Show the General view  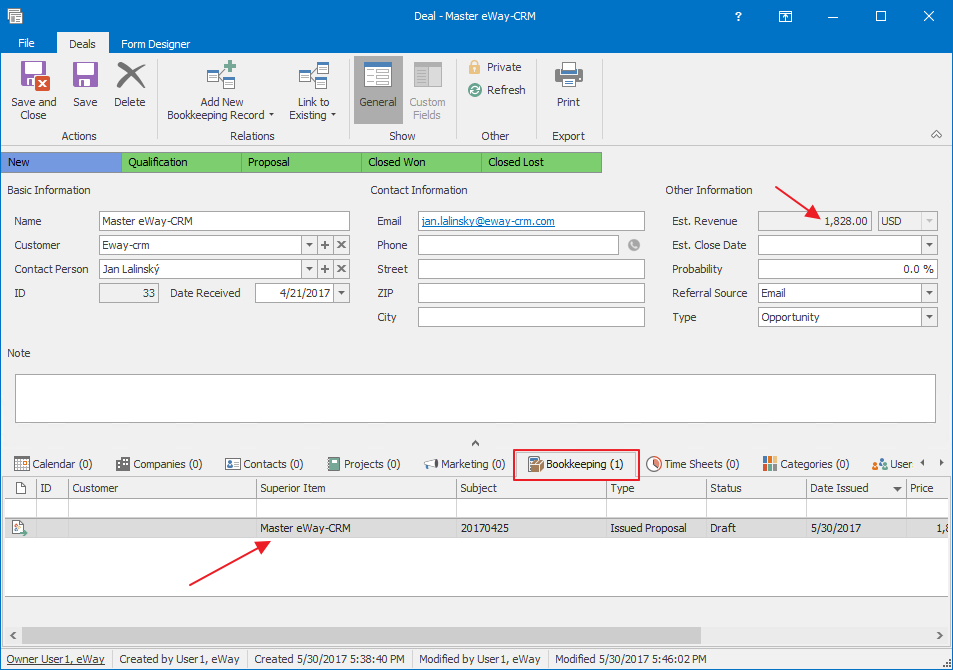(x=378, y=90)
